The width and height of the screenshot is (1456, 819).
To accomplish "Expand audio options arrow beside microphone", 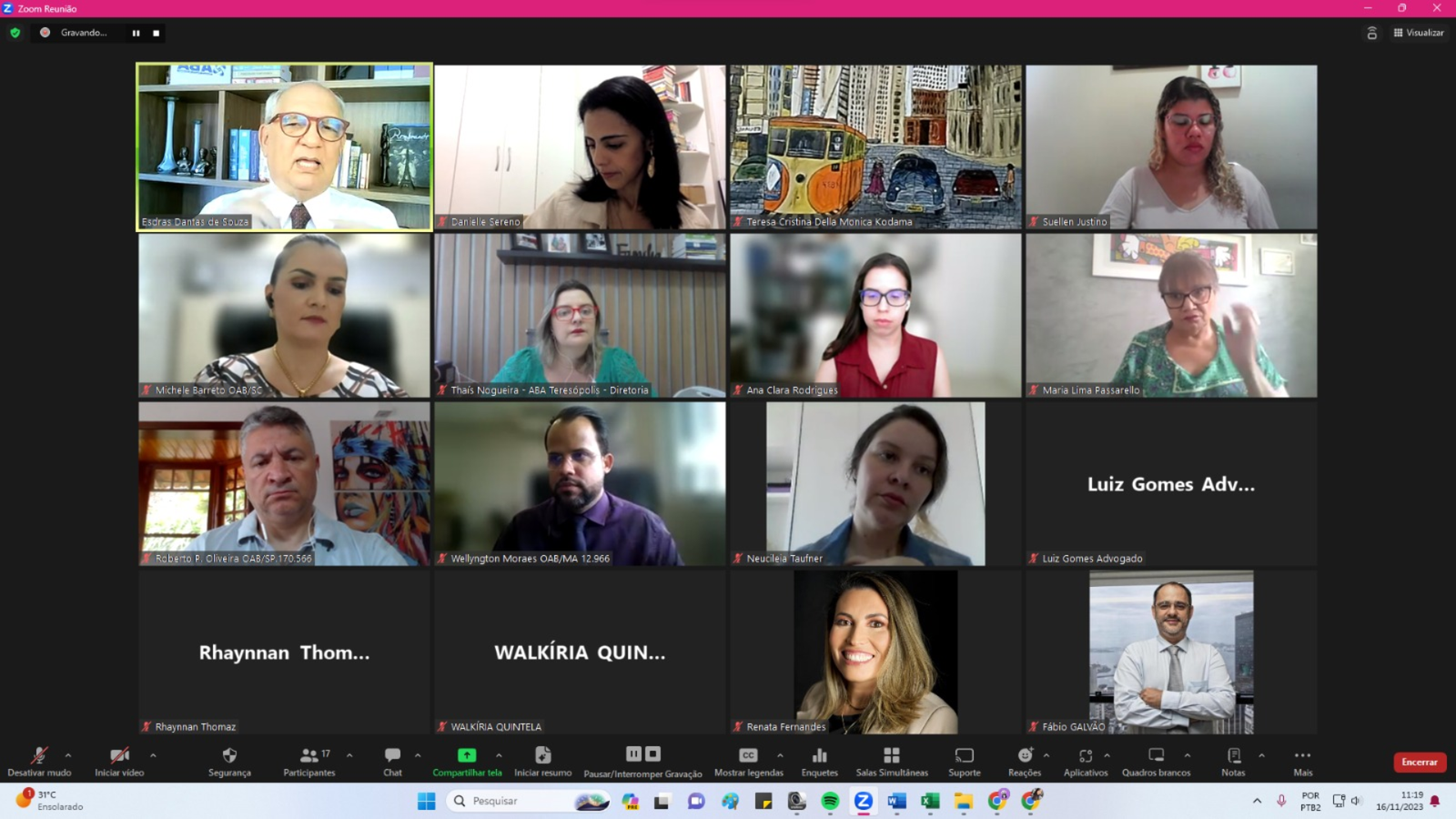I will [x=68, y=755].
